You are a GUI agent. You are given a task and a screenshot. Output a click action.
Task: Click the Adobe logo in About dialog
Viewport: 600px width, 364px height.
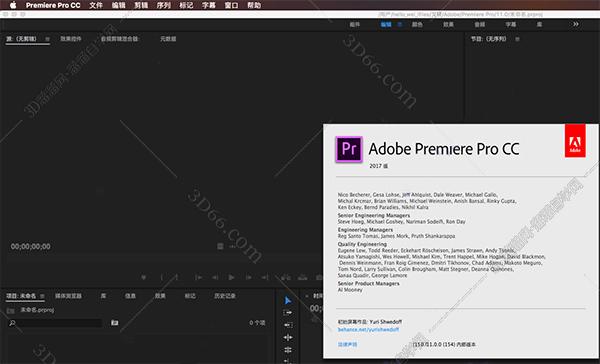coord(575,140)
